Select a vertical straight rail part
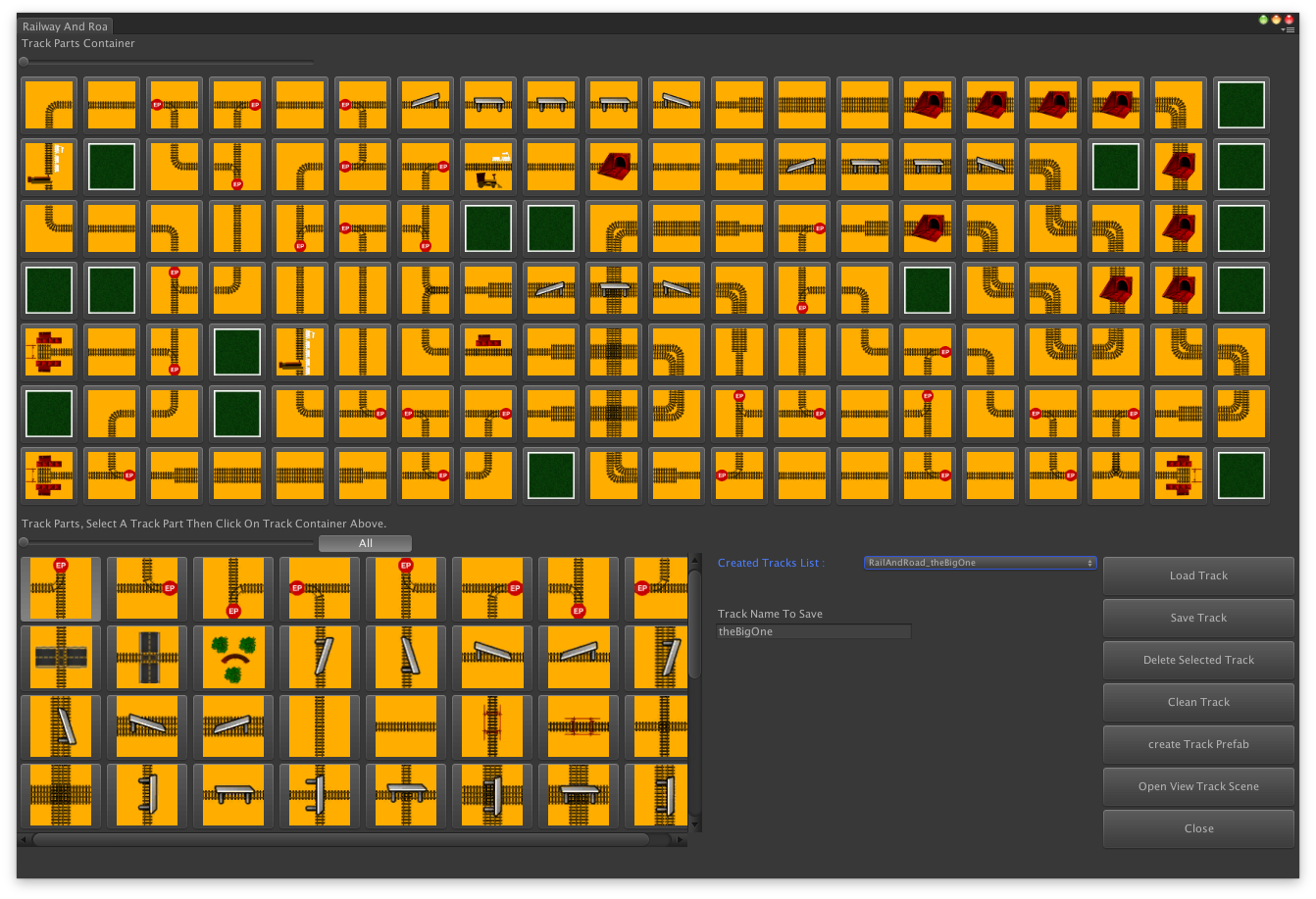The height and width of the screenshot is (899, 1316). pyautogui.click(x=321, y=726)
